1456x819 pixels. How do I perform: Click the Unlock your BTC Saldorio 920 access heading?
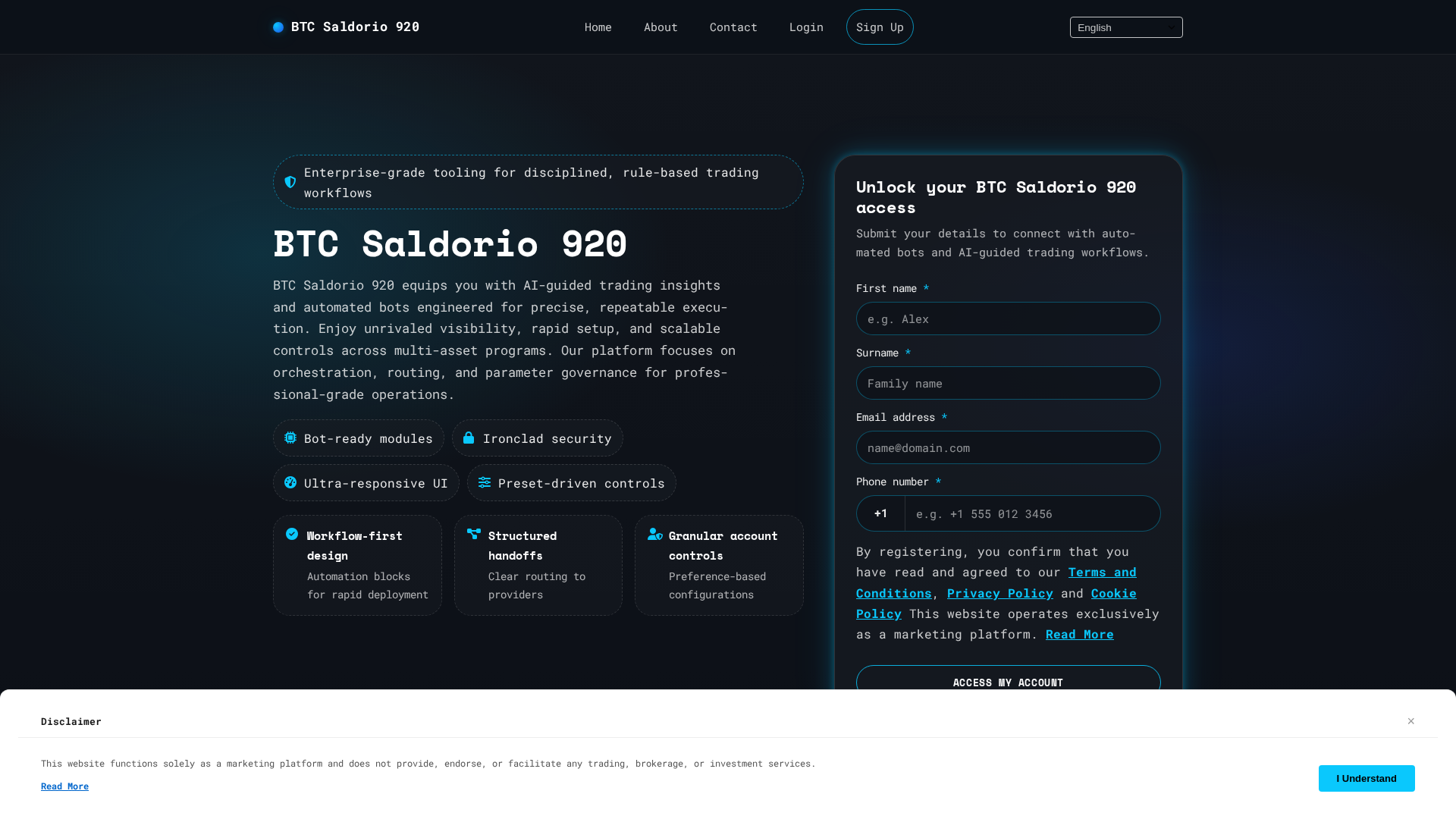click(x=996, y=196)
